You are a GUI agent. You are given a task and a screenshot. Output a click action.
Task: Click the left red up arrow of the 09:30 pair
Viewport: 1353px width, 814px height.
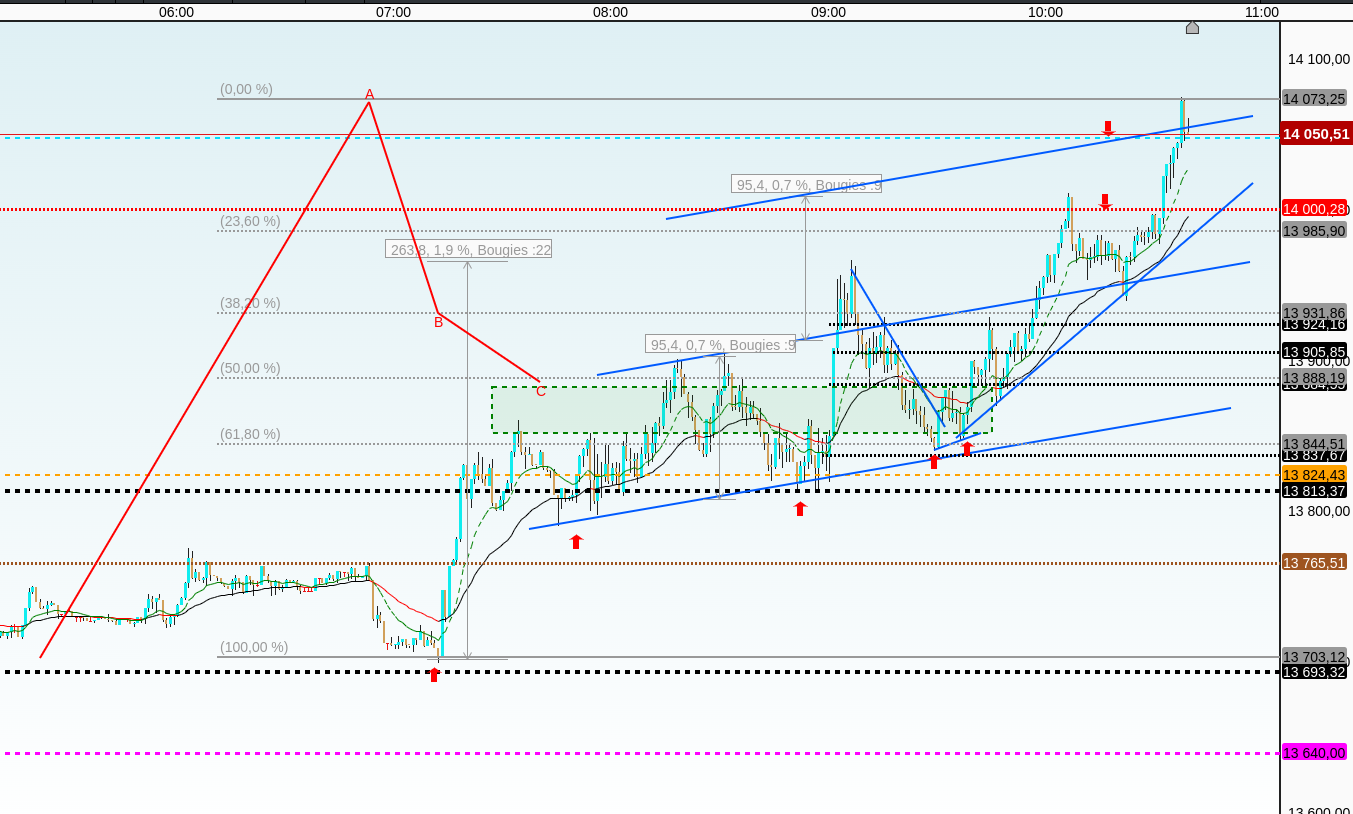coord(934,461)
